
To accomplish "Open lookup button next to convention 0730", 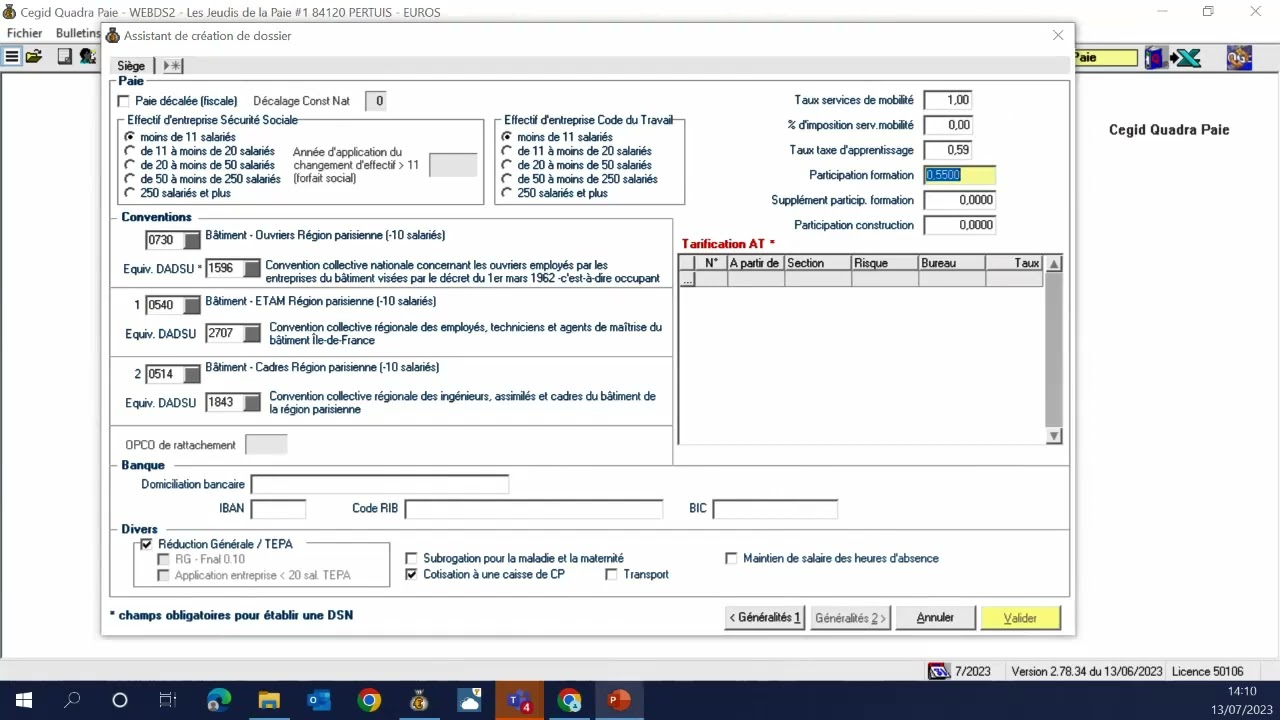I will (x=192, y=240).
